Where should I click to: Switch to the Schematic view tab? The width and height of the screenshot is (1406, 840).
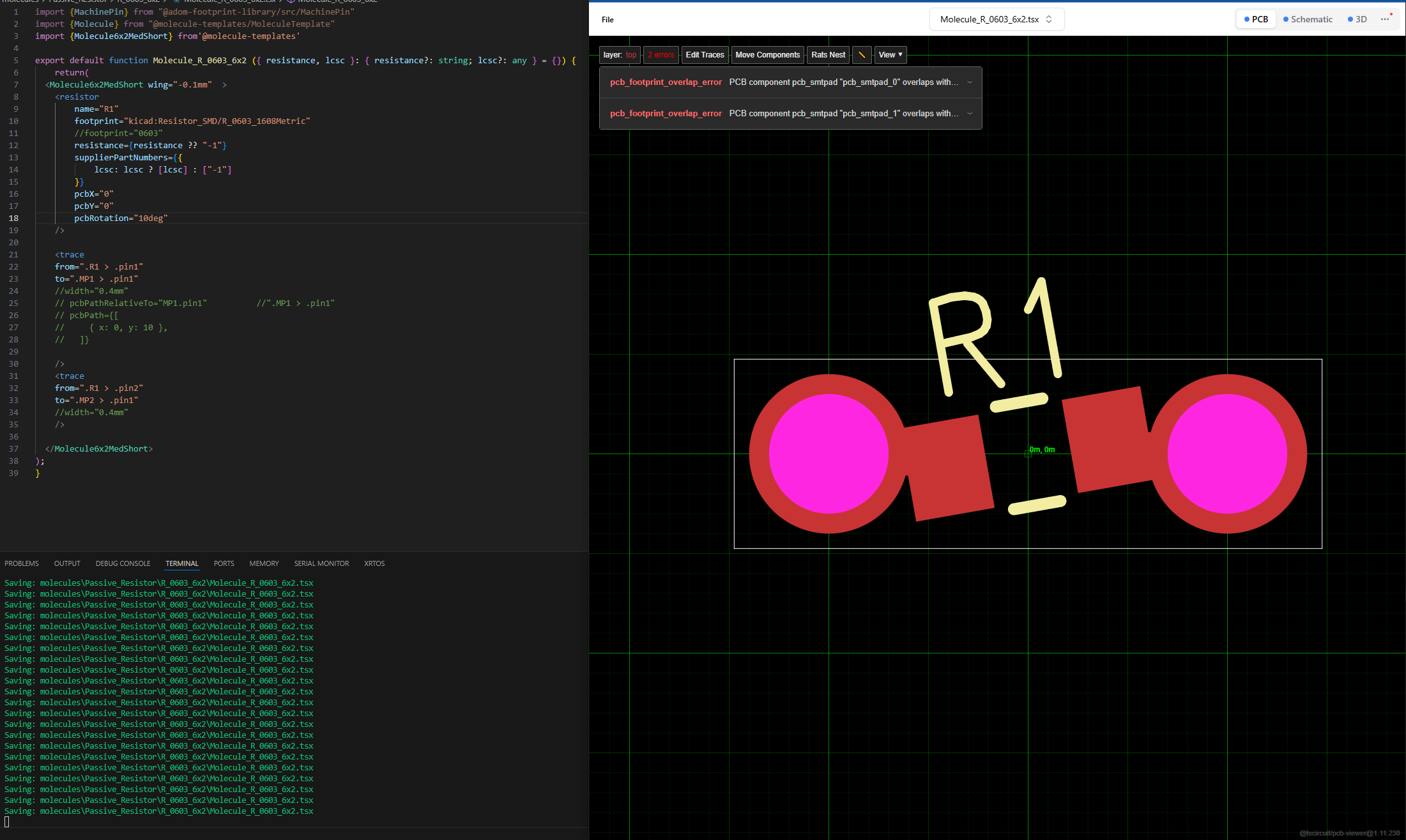(1308, 19)
